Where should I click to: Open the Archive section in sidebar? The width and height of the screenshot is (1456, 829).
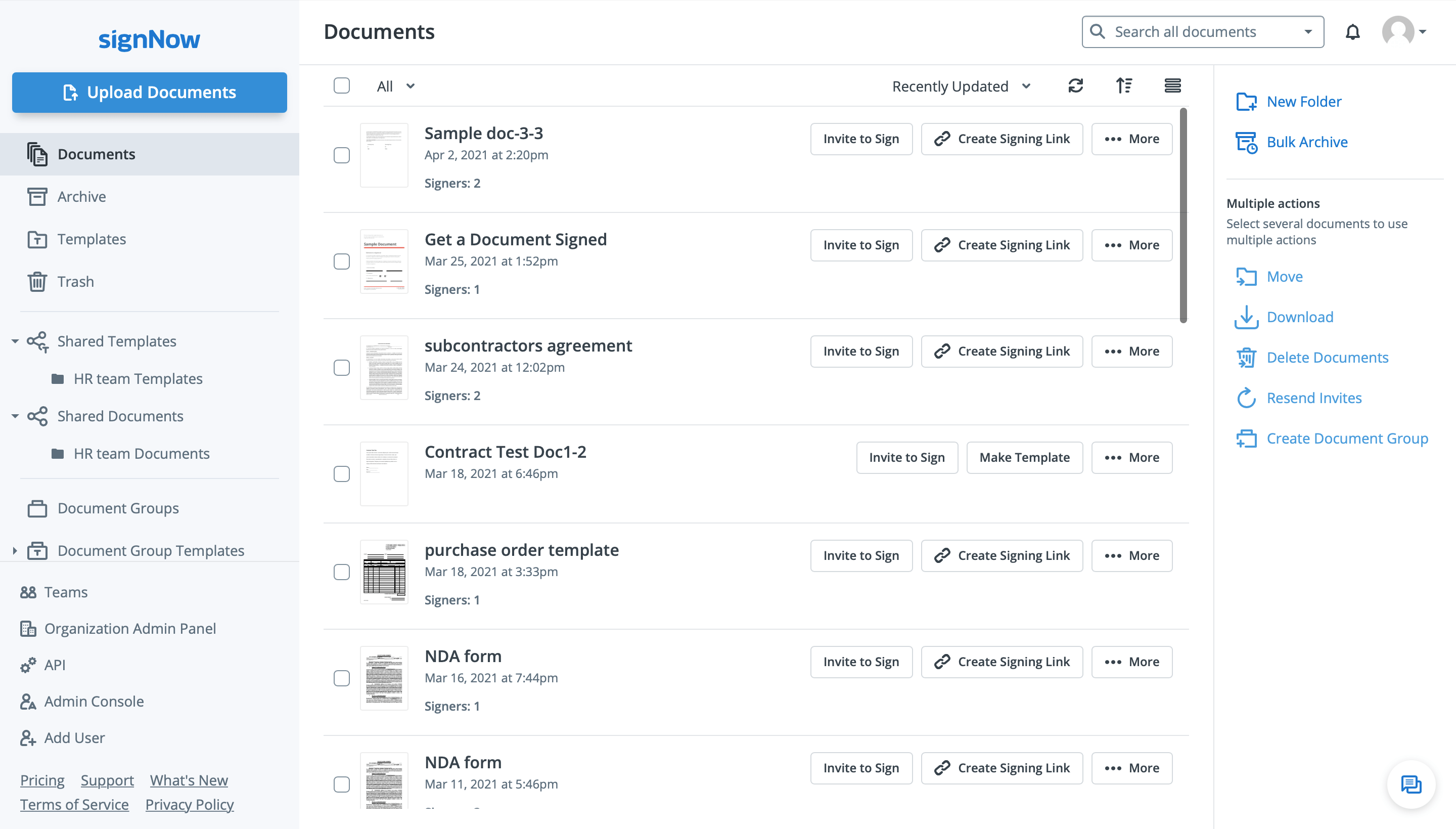coord(81,197)
